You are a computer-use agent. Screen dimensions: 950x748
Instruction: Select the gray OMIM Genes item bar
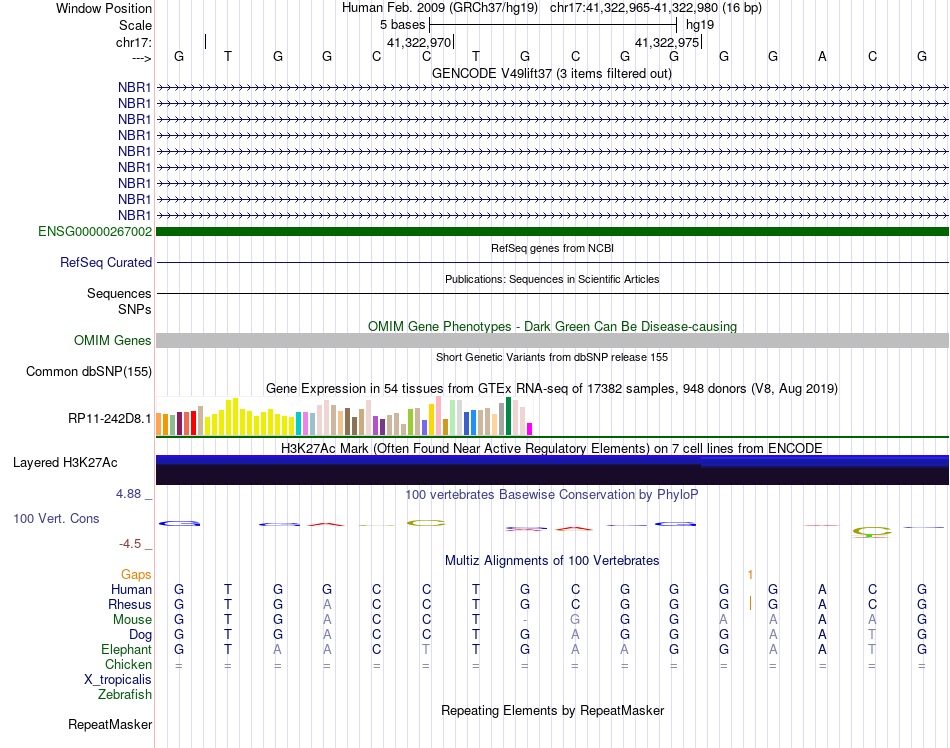(552, 340)
